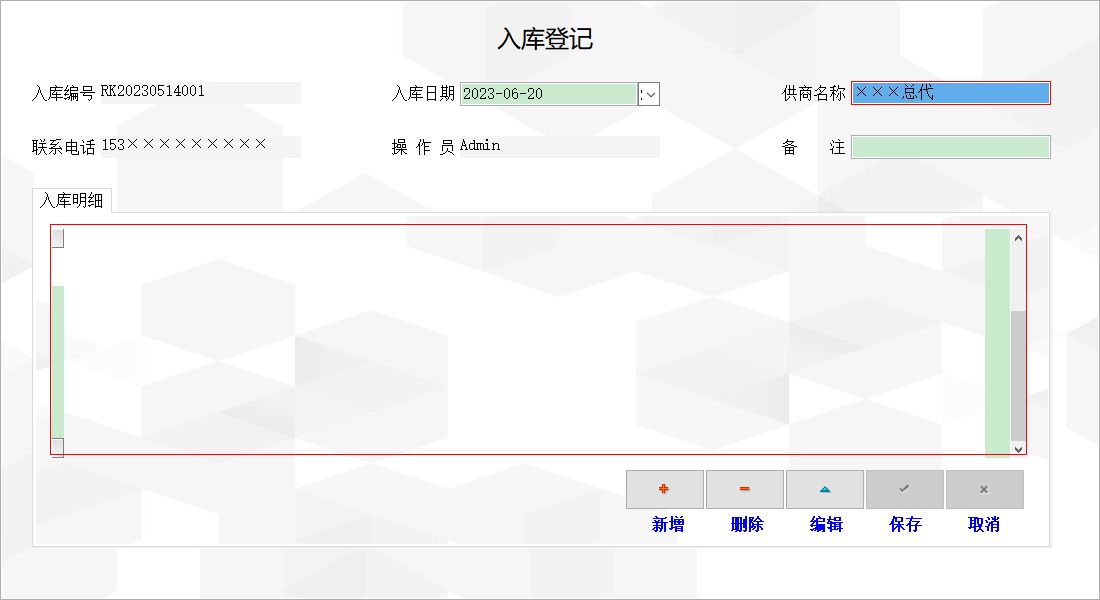The height and width of the screenshot is (600, 1100).
Task: Select the 供商名称 input field
Action: [951, 93]
